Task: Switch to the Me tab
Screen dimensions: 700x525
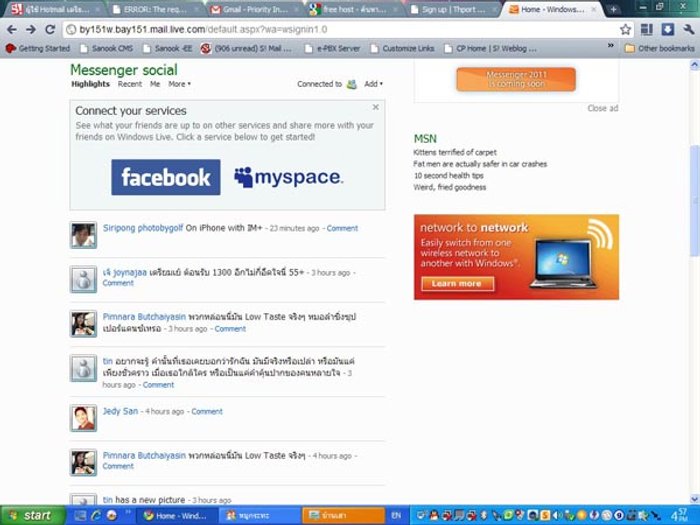Action: pos(155,84)
